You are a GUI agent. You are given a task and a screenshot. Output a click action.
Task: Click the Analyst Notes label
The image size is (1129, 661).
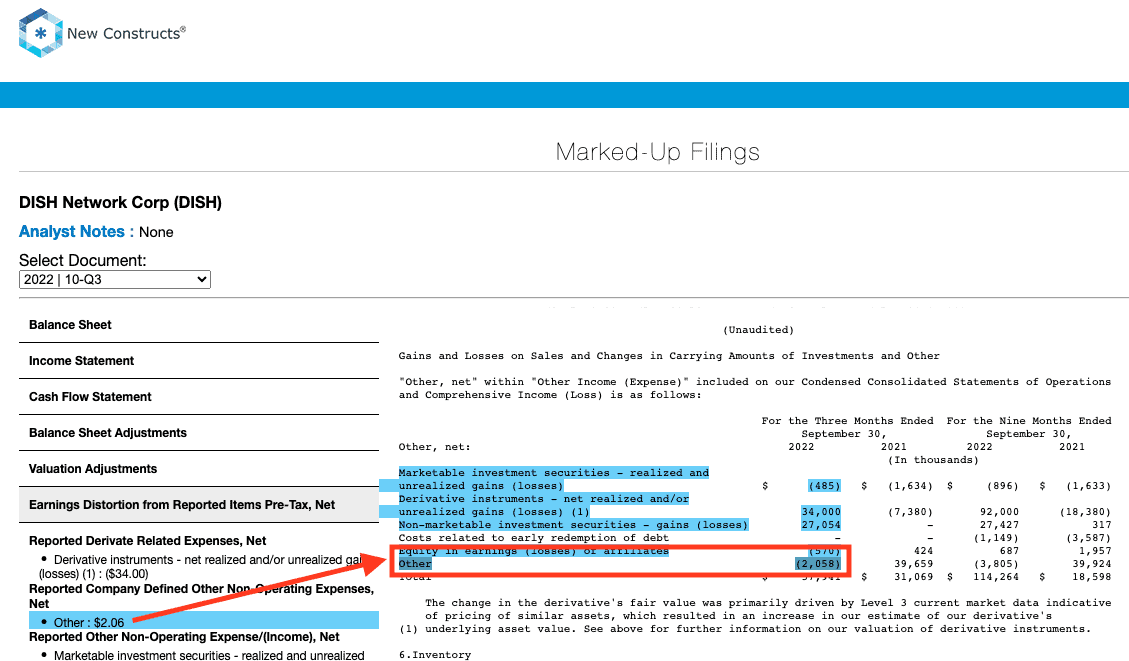(x=76, y=232)
